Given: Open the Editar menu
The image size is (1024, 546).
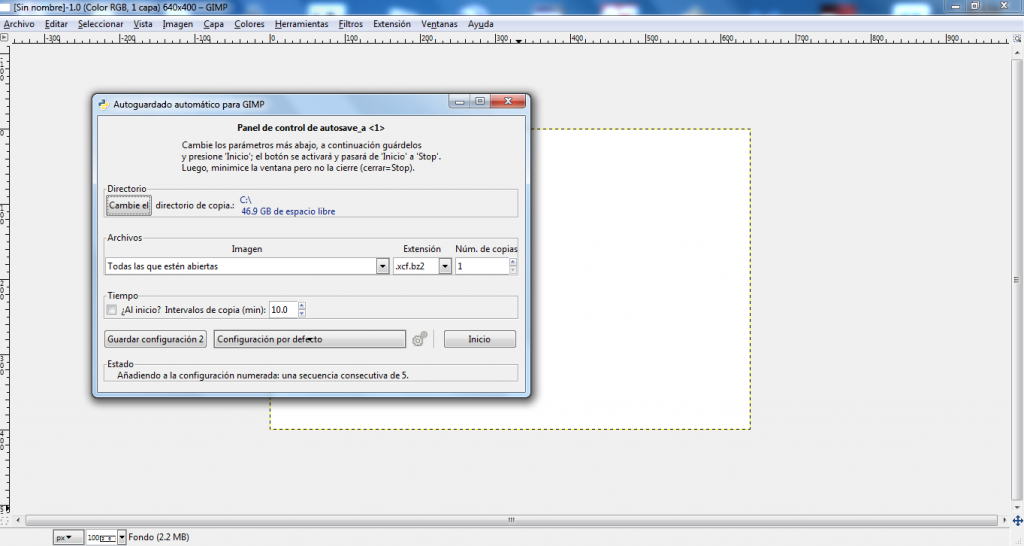Looking at the screenshot, I should tap(56, 24).
